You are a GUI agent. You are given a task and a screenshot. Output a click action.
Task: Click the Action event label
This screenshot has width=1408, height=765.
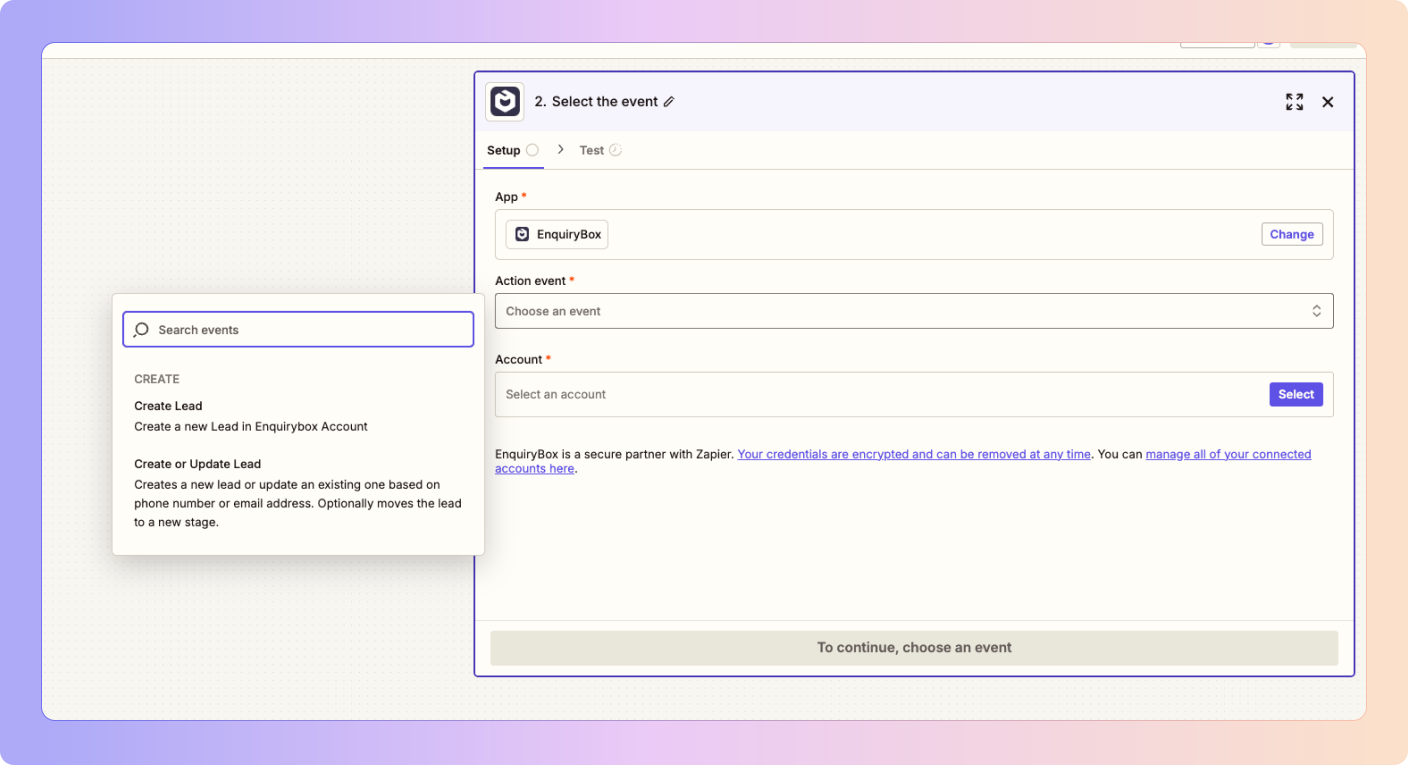[x=530, y=281]
